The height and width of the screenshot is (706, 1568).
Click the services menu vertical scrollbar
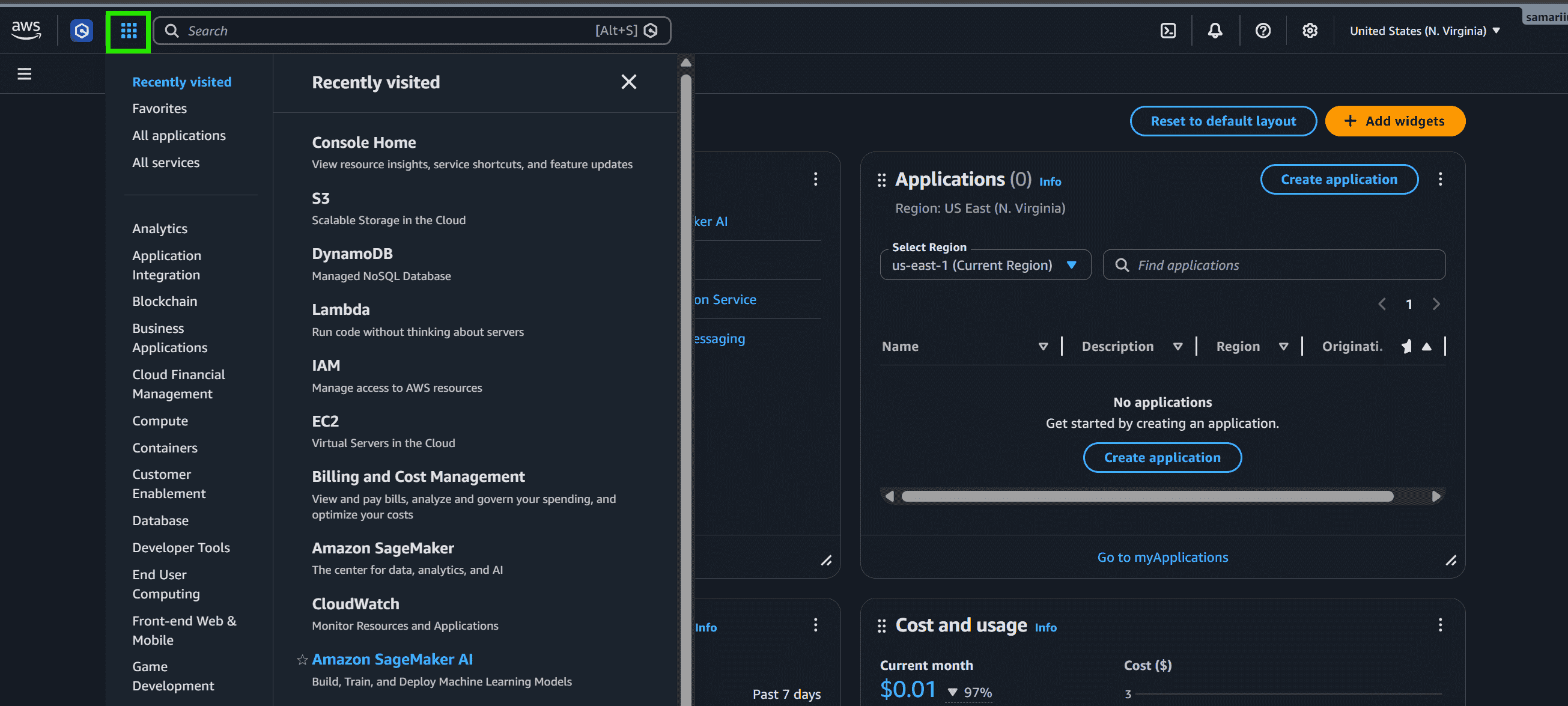point(685,389)
